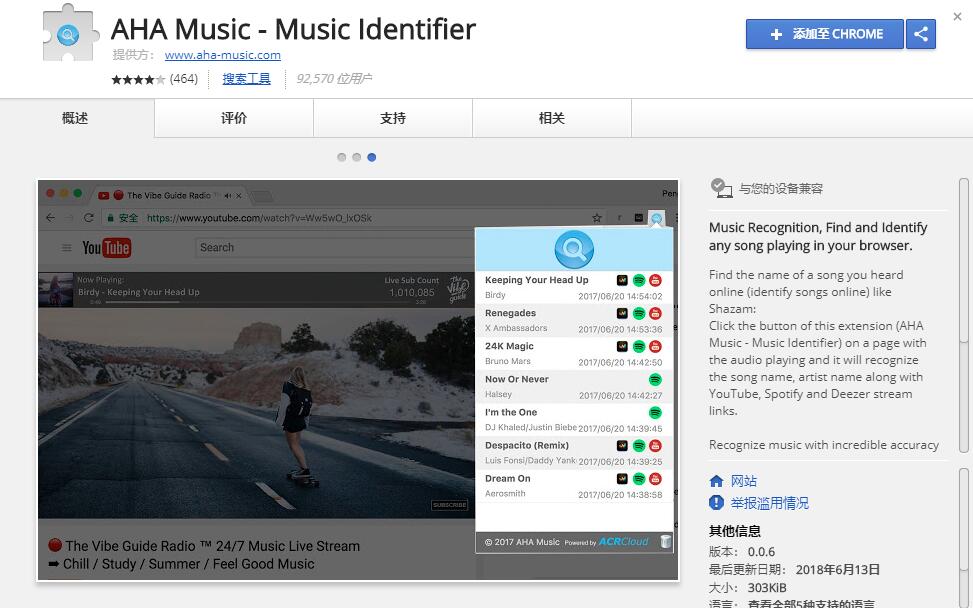Switch to the 支持 tab
Viewport: 973px width, 608px height.
point(391,117)
